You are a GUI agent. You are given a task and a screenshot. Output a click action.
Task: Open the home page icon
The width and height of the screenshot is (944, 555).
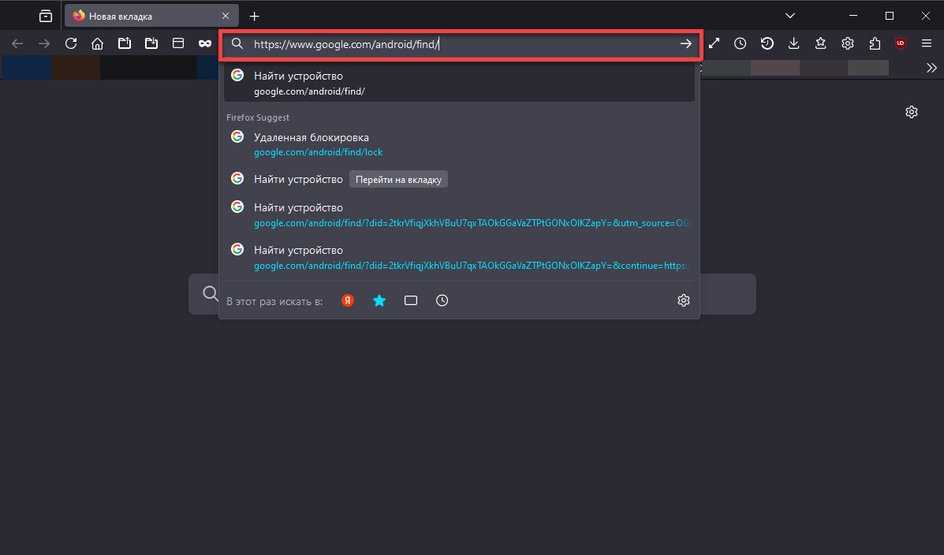(x=98, y=43)
